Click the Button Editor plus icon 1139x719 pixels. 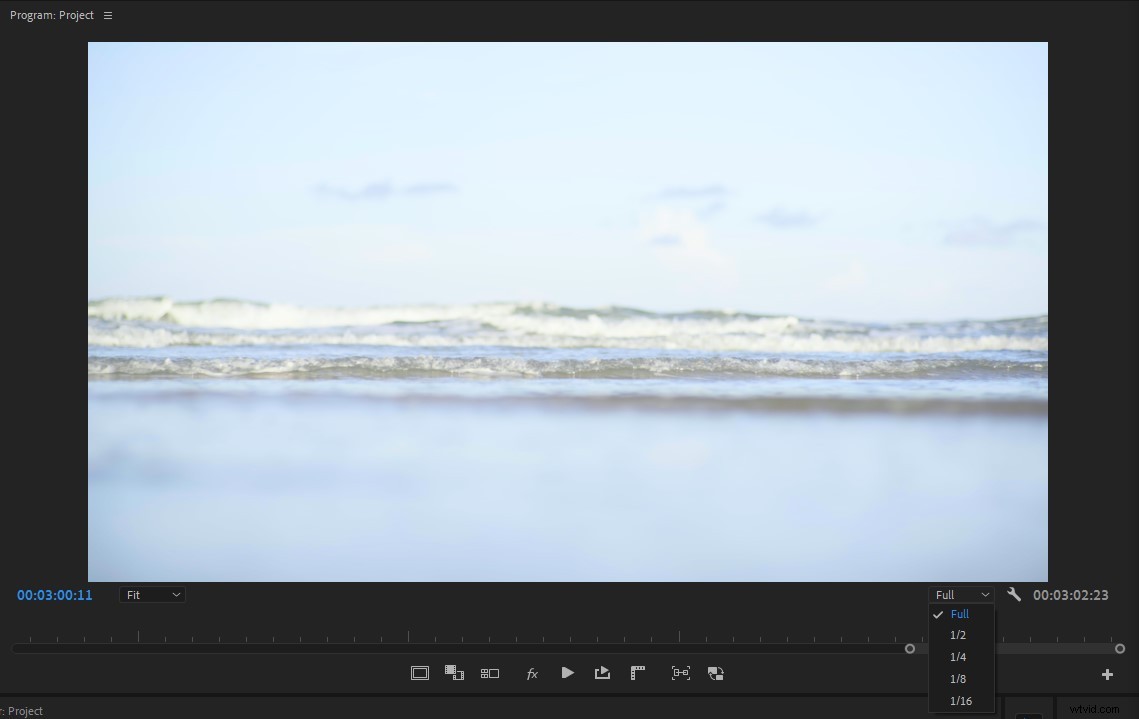click(1108, 675)
